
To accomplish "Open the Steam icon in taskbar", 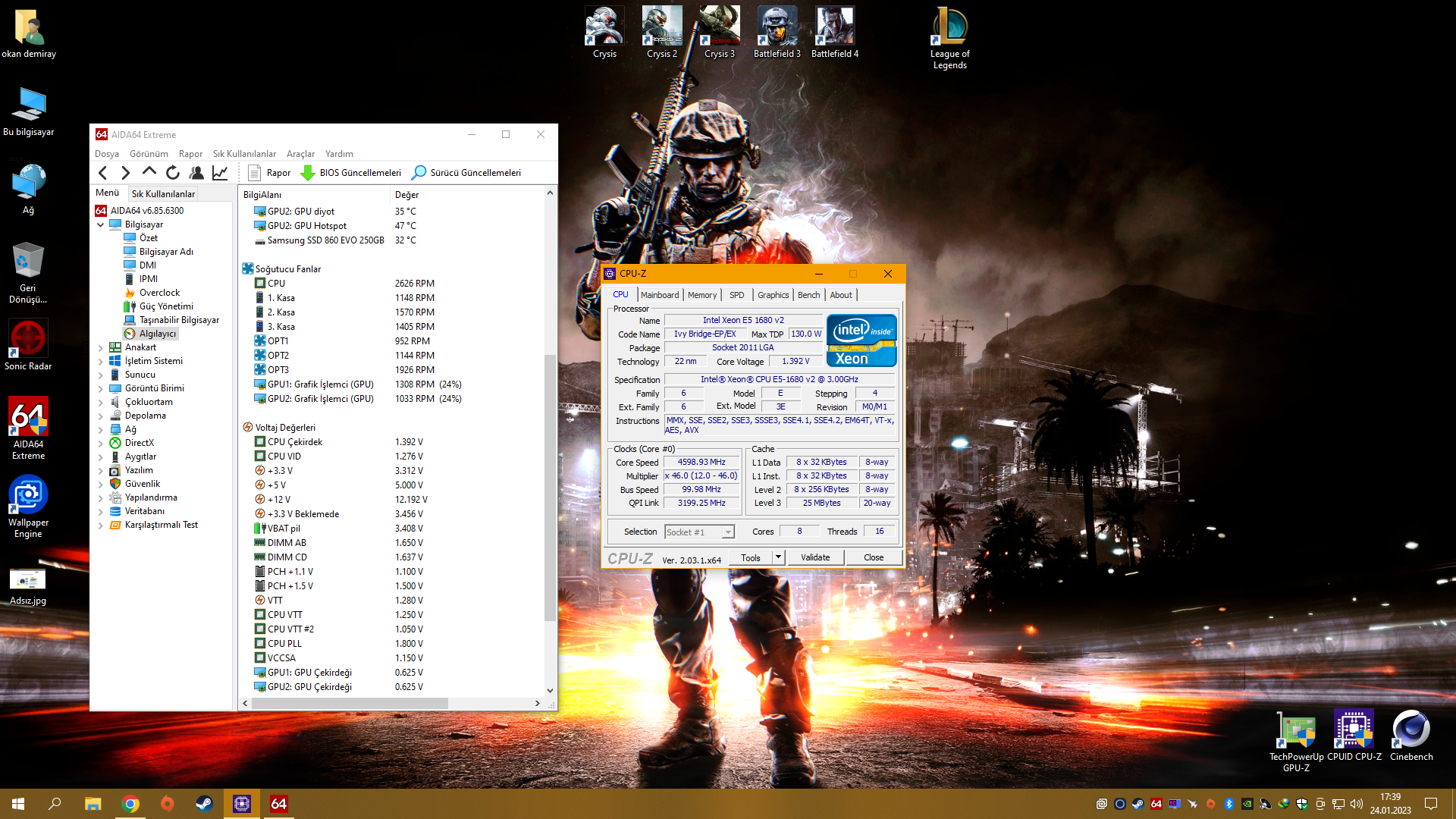I will (204, 804).
